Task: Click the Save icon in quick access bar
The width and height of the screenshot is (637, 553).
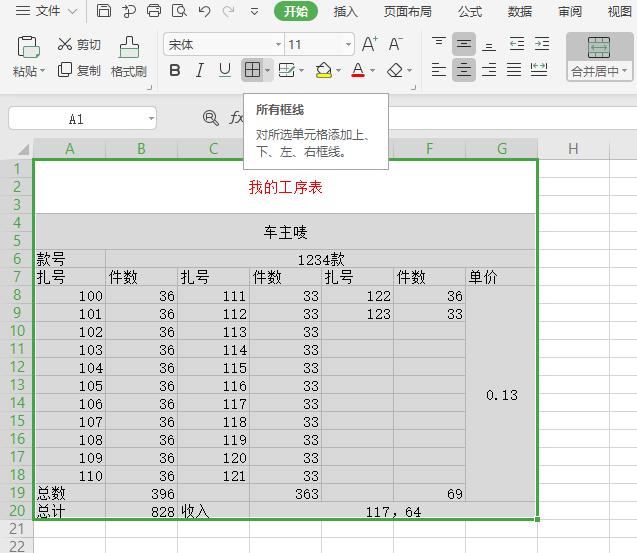Action: pos(104,11)
